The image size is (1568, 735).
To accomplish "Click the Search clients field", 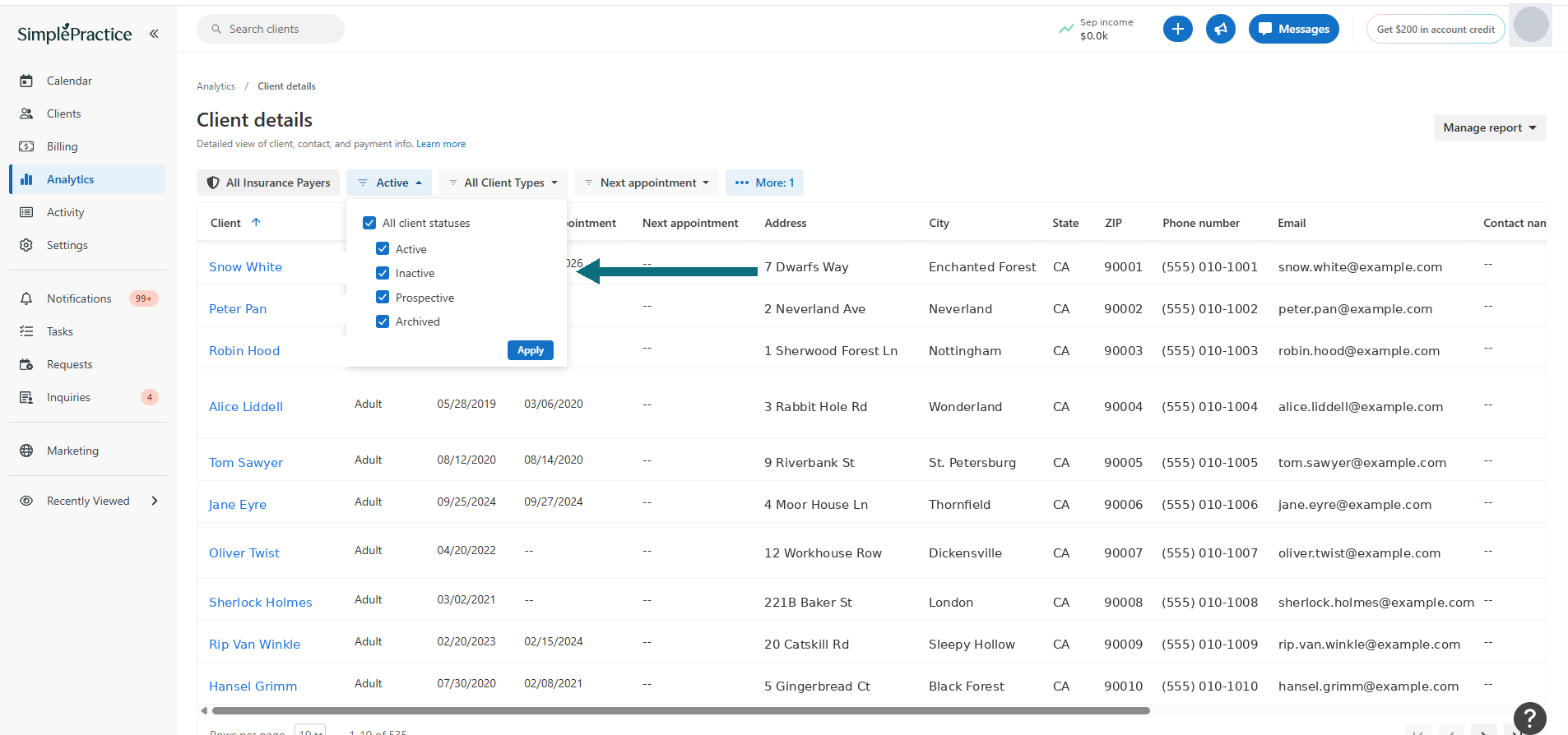I will pyautogui.click(x=271, y=29).
